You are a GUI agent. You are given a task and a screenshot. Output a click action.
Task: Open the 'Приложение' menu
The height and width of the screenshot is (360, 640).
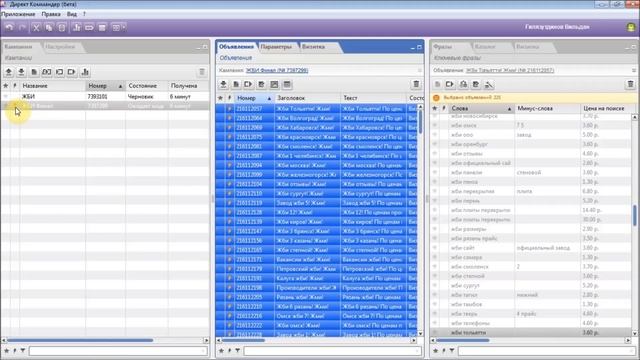[x=18, y=14]
